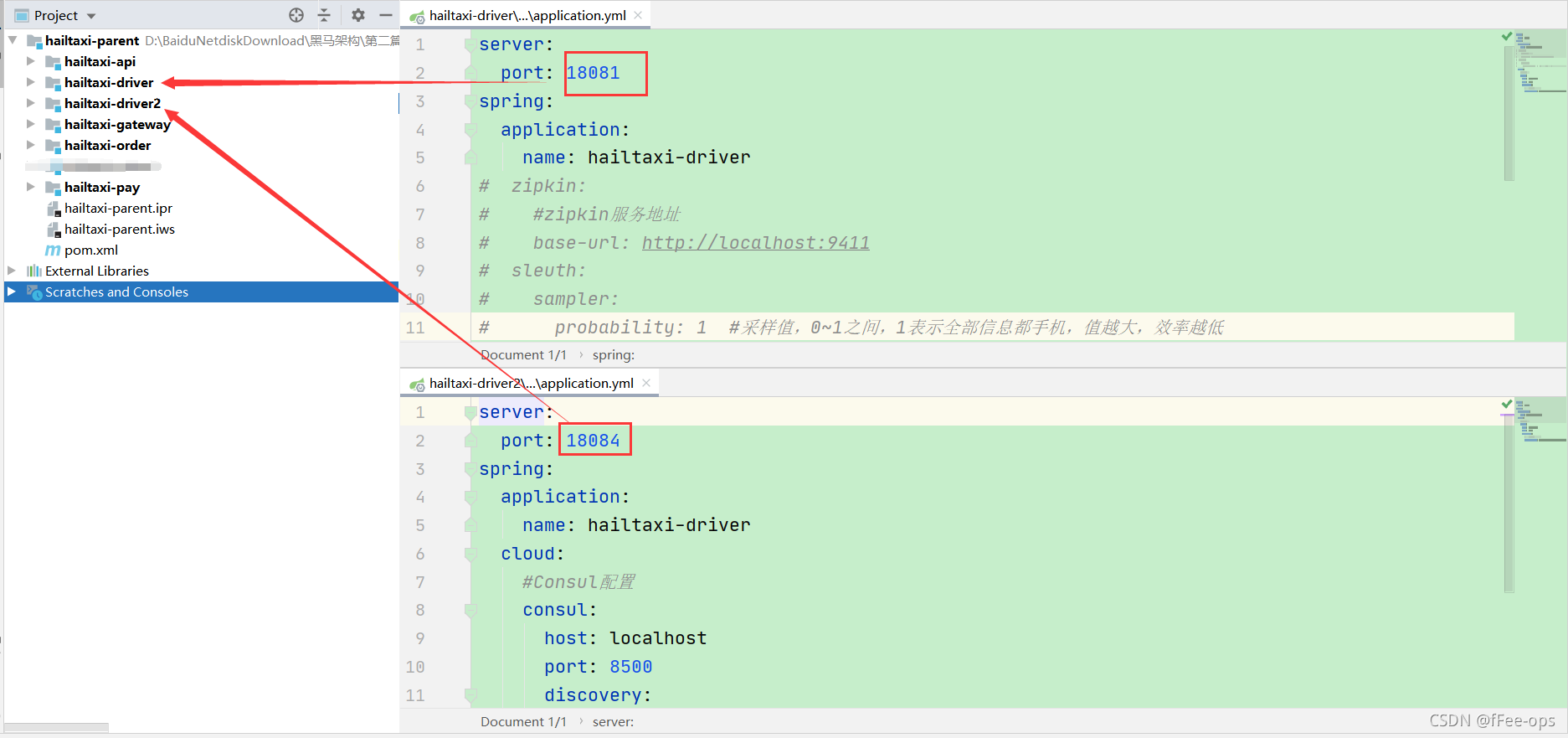
Task: Click the bottom editor vertical scrollbar
Action: click(1509, 503)
